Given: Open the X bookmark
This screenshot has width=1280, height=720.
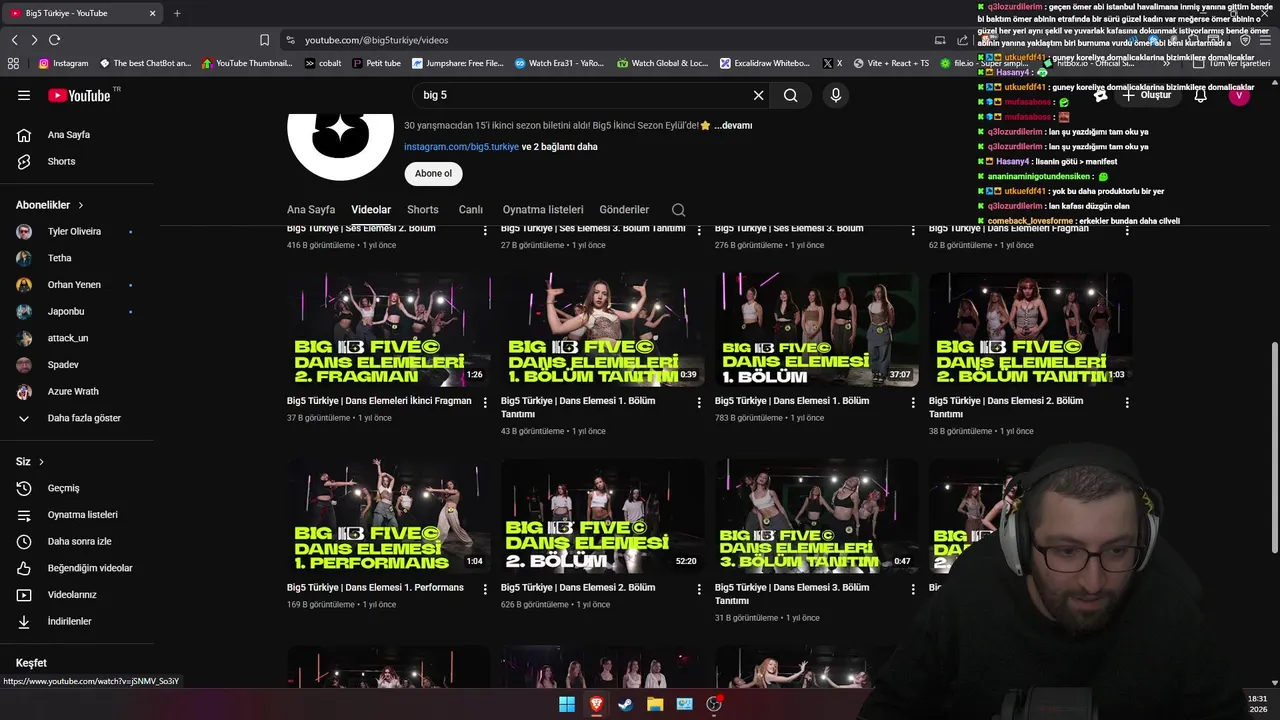Looking at the screenshot, I should coord(832,63).
